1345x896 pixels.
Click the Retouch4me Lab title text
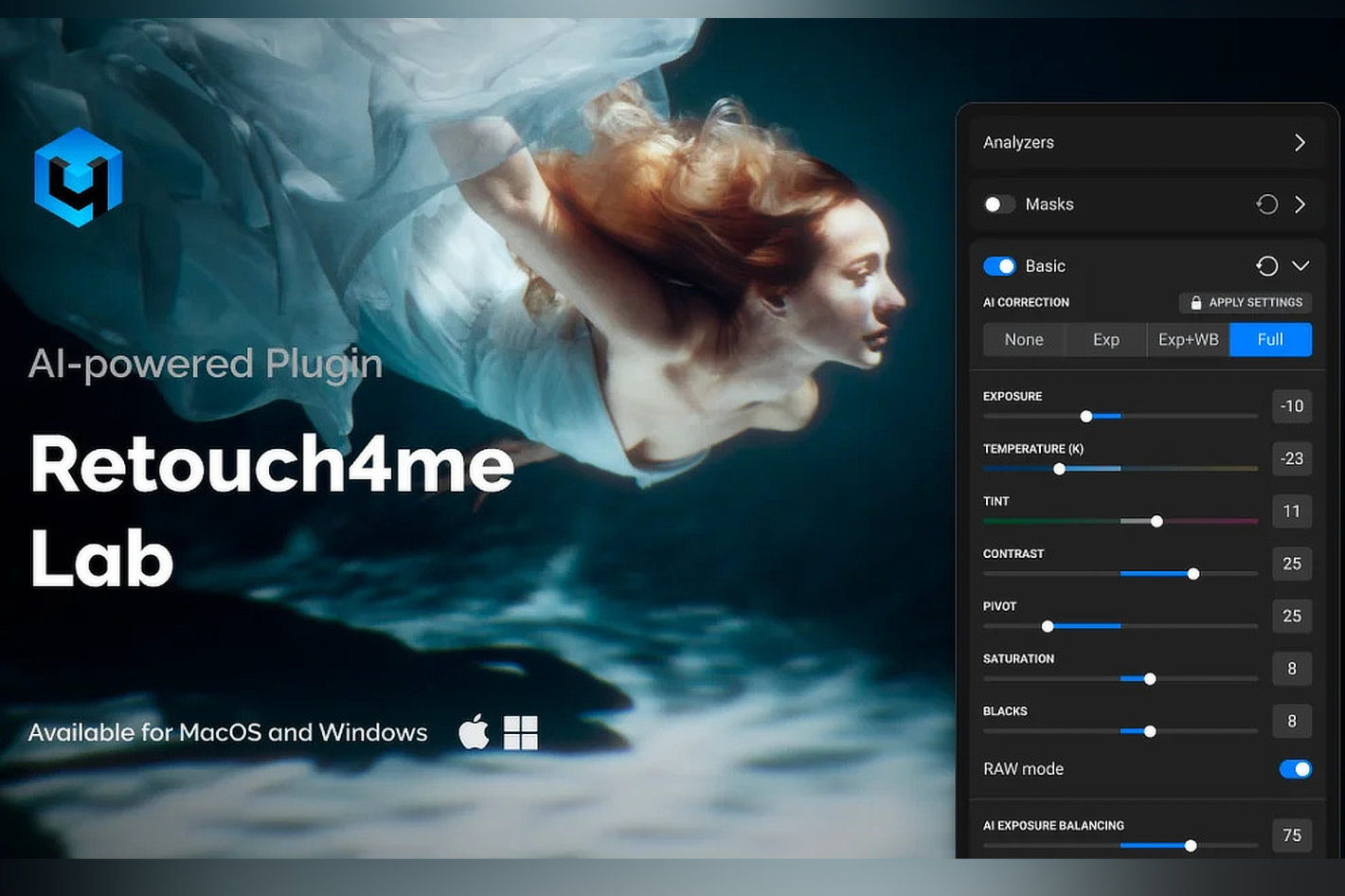272,511
